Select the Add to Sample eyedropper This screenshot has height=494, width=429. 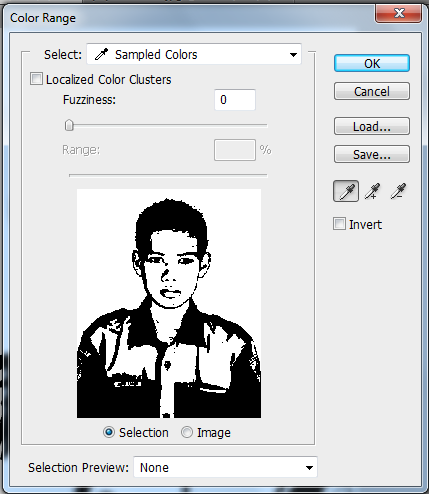372,191
